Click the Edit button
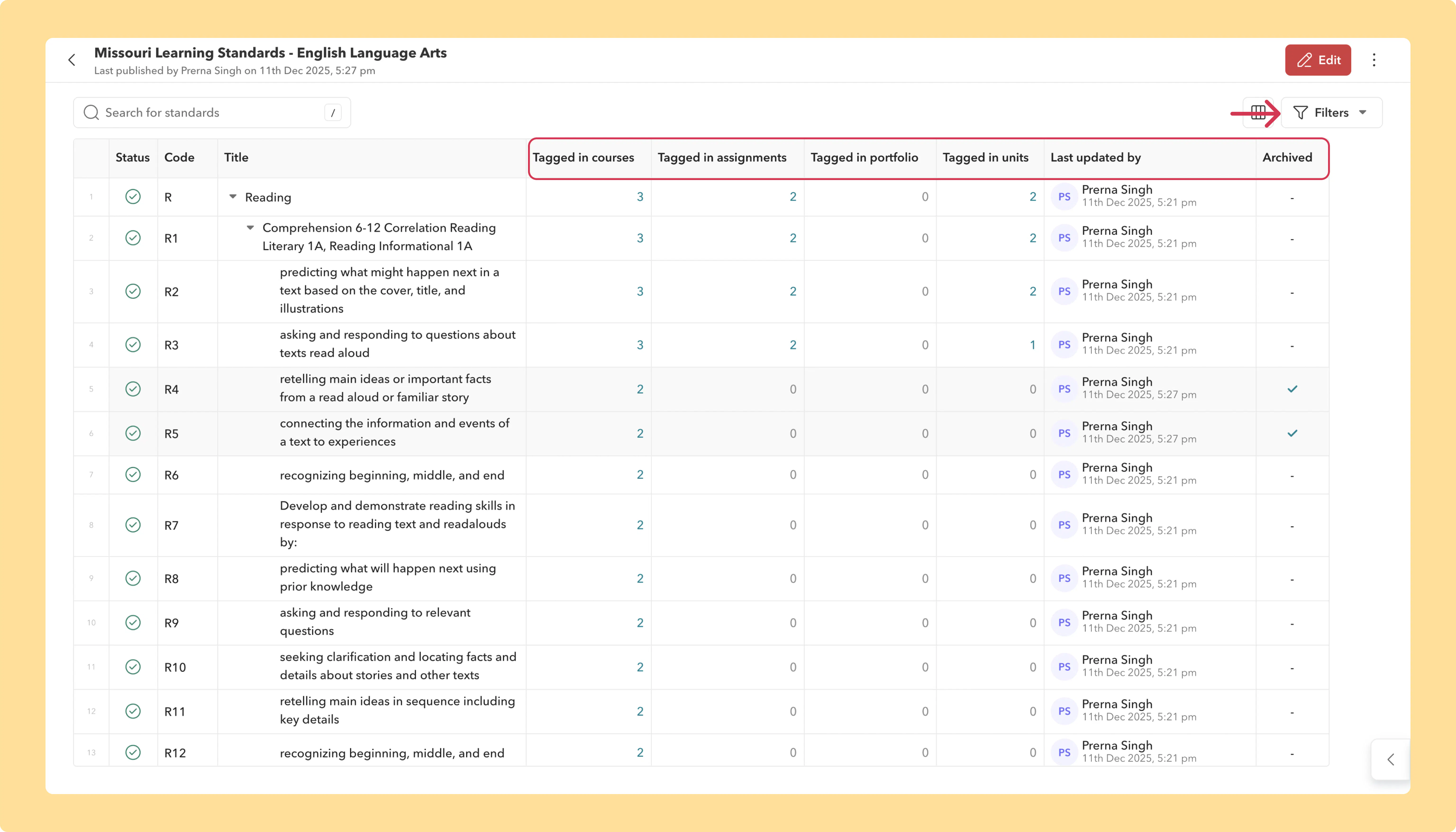The image size is (1456, 832). (x=1318, y=60)
